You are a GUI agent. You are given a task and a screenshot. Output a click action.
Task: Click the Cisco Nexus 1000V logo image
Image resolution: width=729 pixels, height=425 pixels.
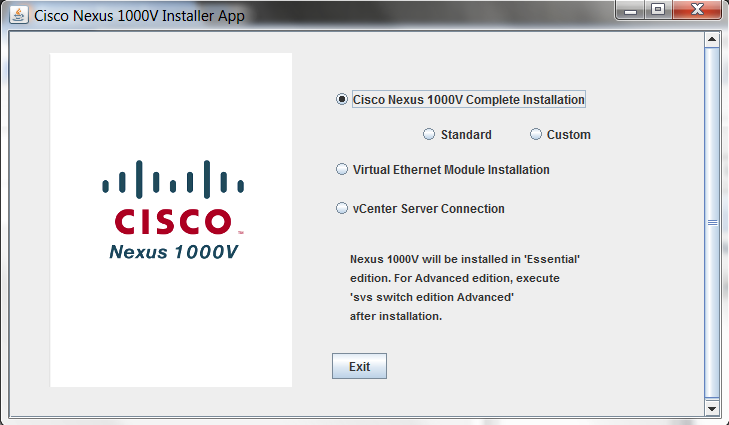click(x=171, y=219)
